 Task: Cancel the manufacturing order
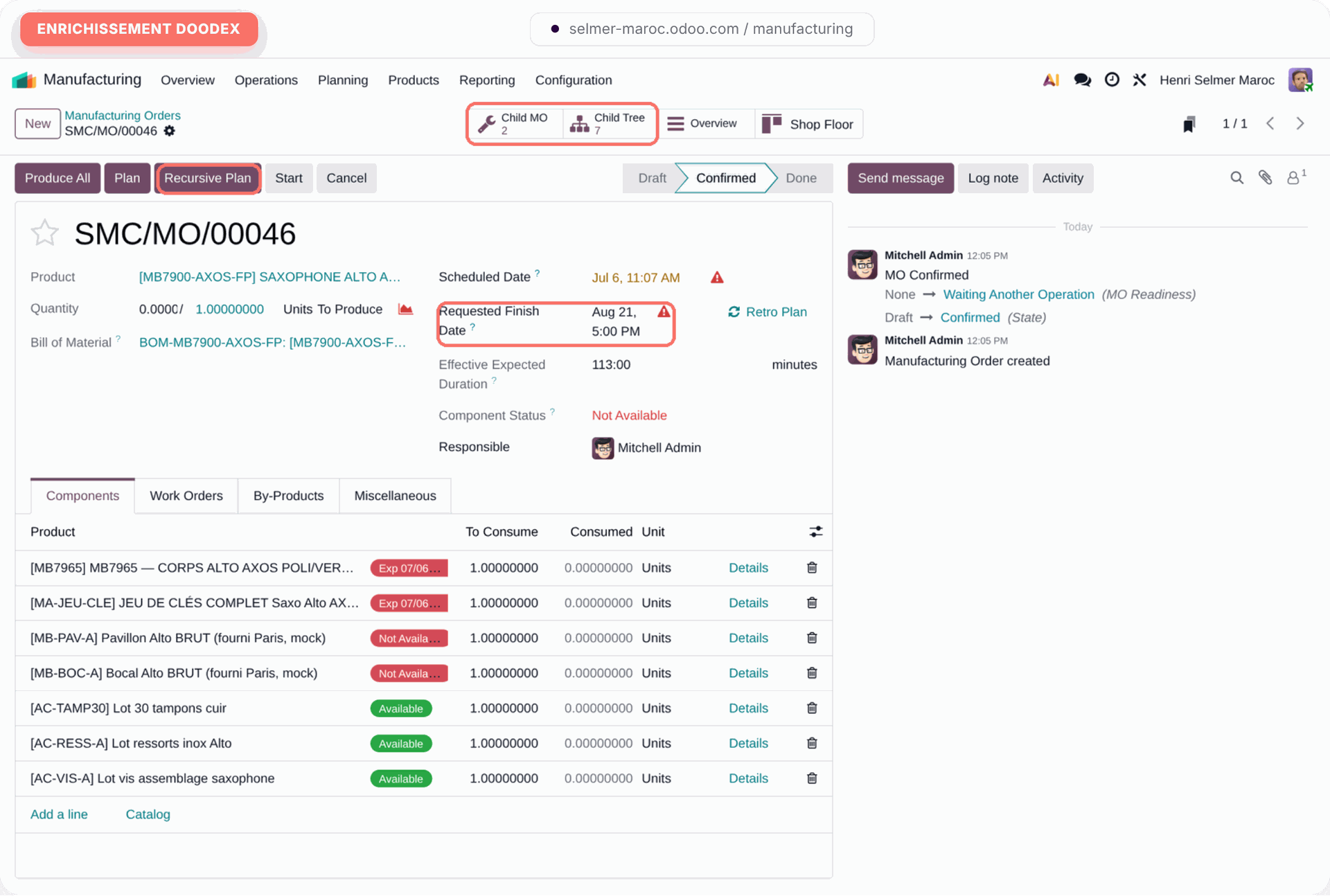pos(346,178)
